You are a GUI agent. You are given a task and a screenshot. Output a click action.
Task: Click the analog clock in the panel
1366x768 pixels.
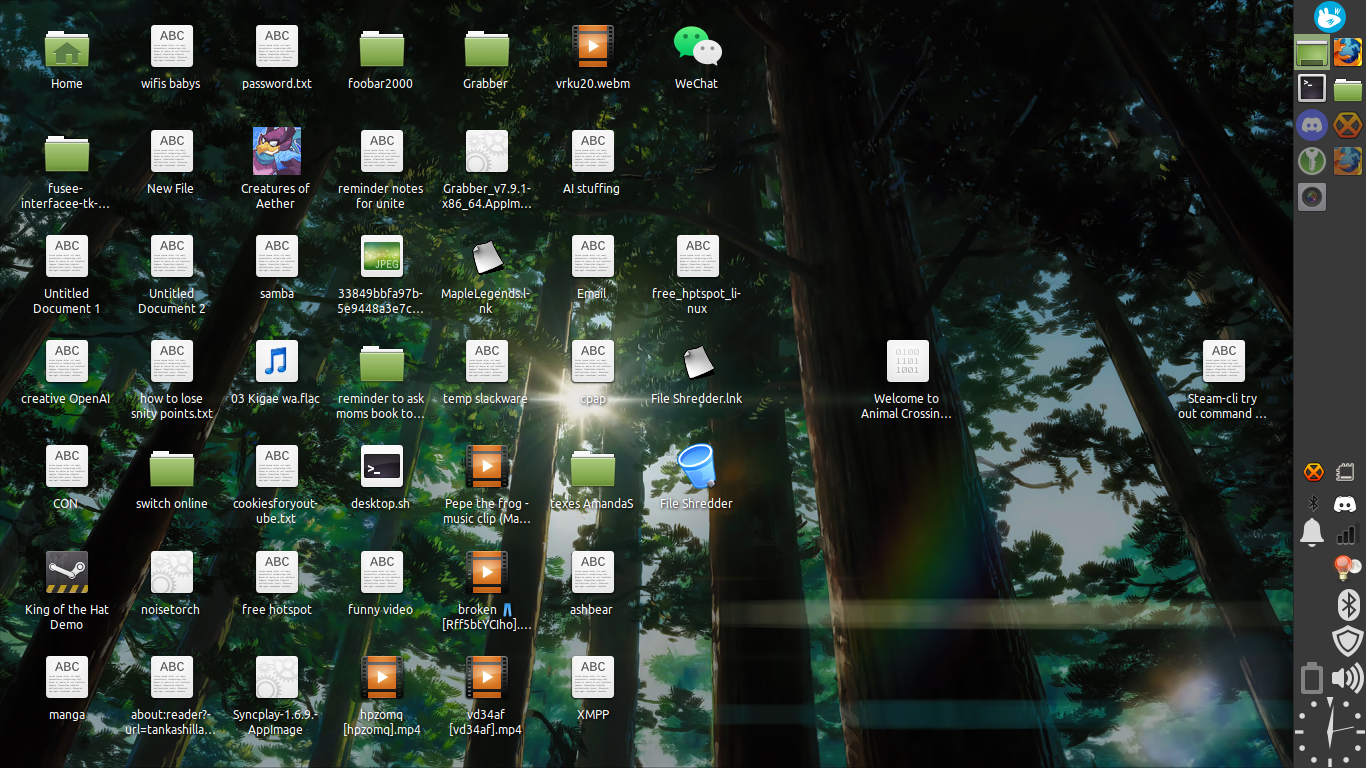[x=1329, y=732]
